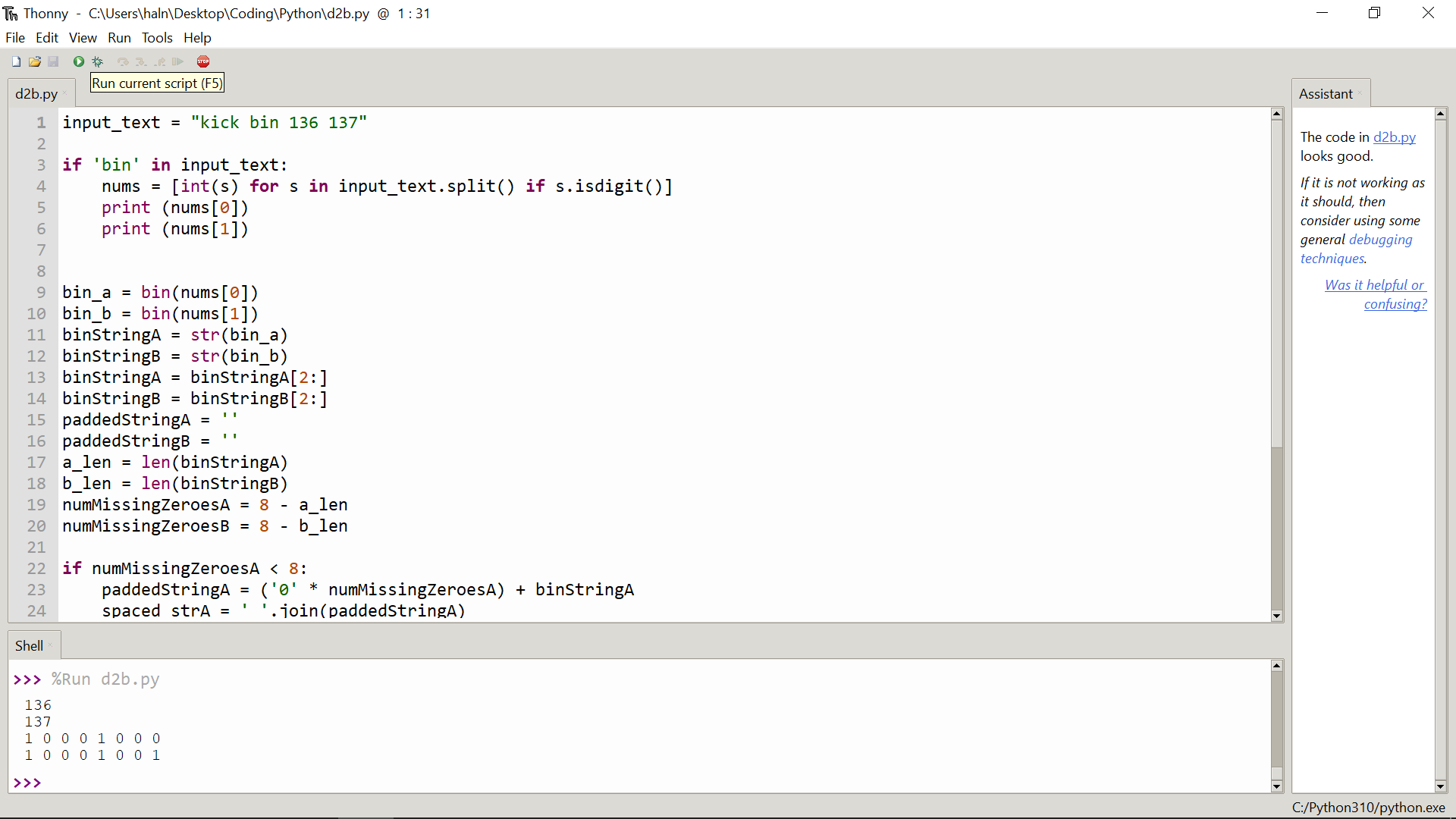The image size is (1456, 819).
Task: Open the d2b.py link in Assistant
Action: tap(1394, 137)
